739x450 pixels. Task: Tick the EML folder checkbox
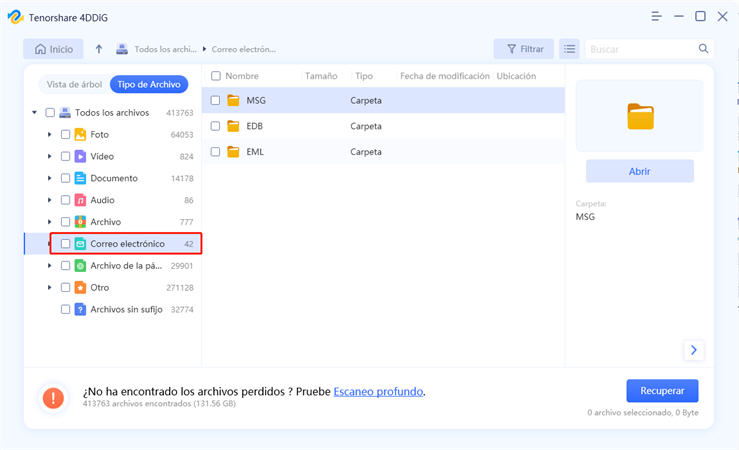(x=215, y=152)
